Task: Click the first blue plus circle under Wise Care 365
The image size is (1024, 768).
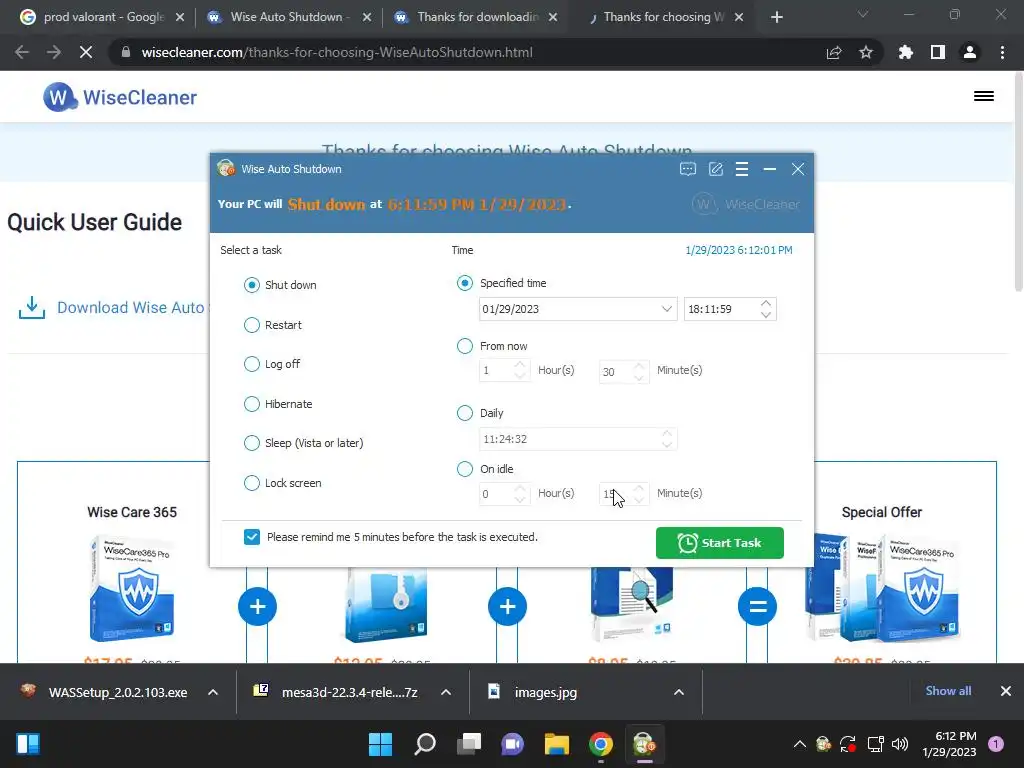Action: (257, 607)
